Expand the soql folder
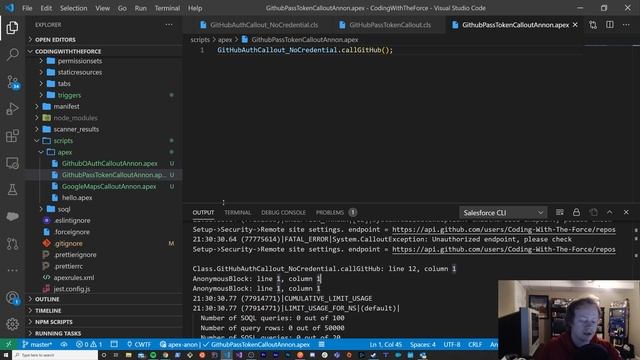Viewport: 640px width, 360px height. click(64, 209)
